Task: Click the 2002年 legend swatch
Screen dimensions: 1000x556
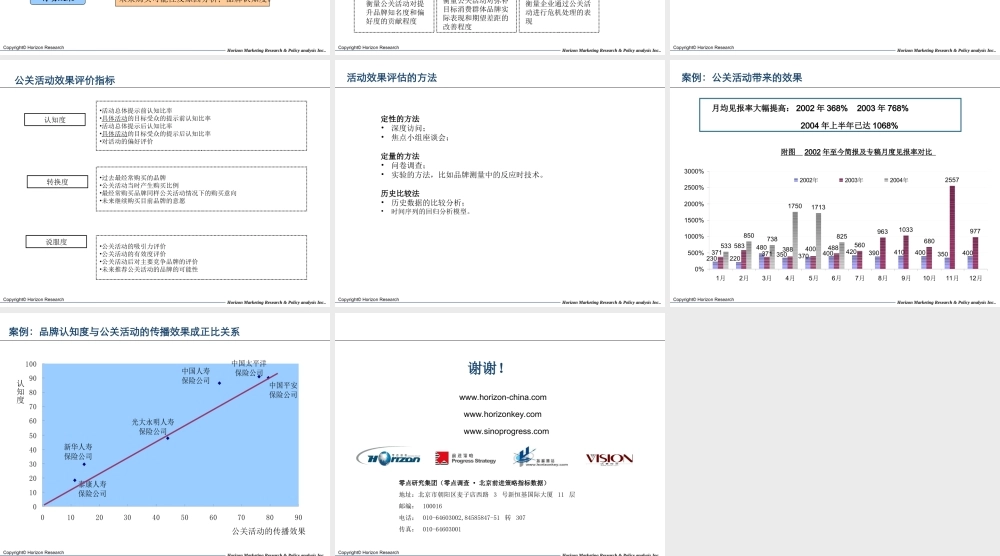Action: point(795,180)
